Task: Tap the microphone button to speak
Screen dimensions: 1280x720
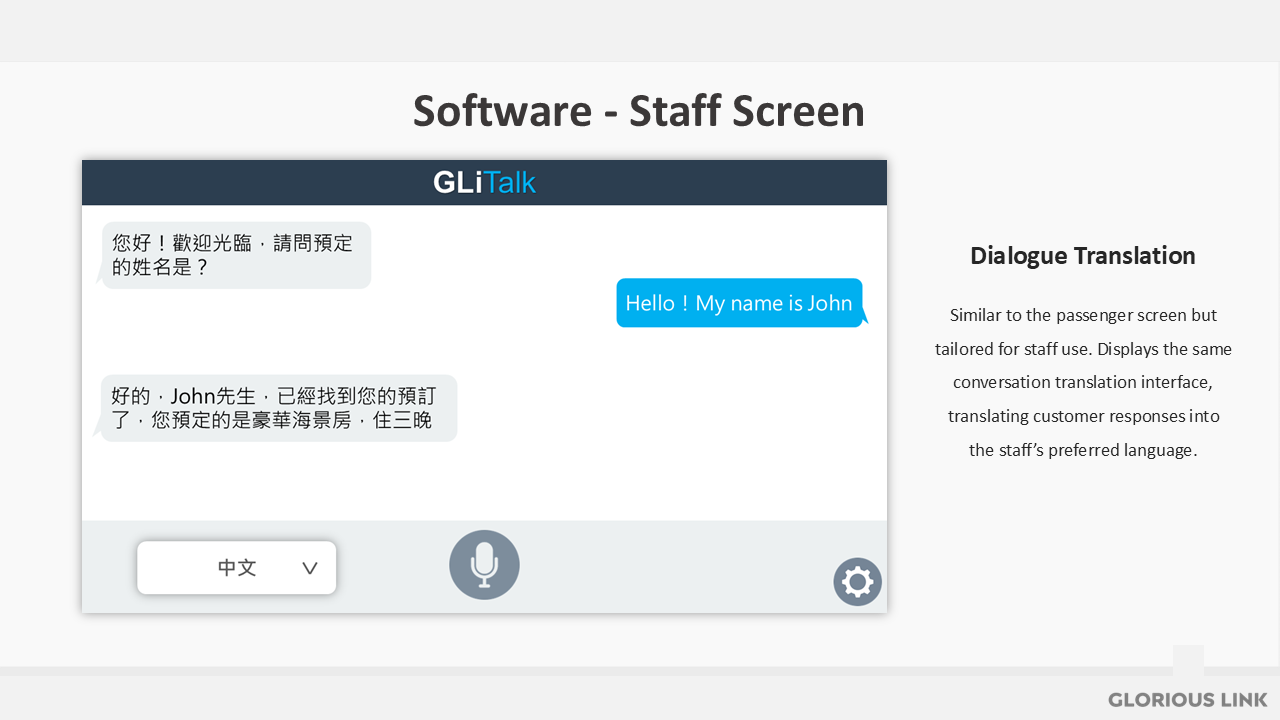Action: (484, 565)
